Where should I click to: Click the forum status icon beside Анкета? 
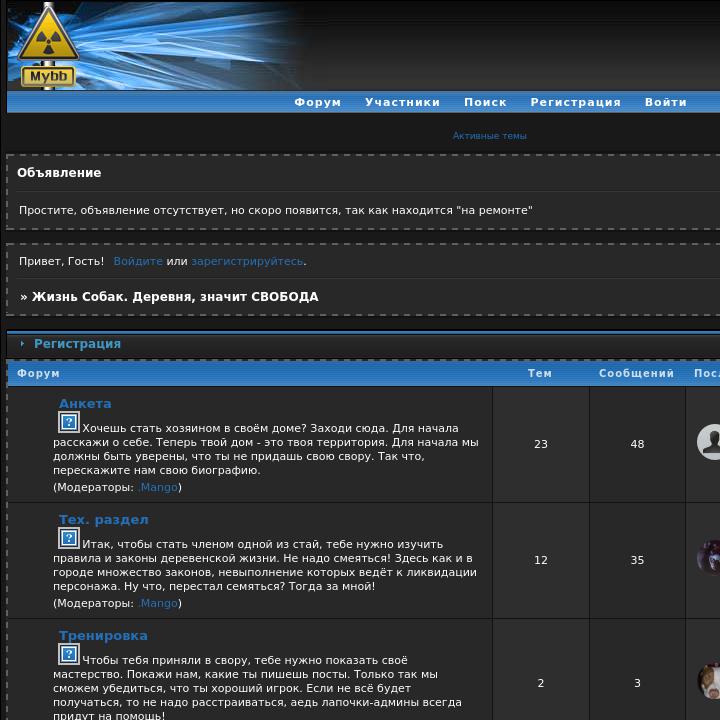pos(69,422)
